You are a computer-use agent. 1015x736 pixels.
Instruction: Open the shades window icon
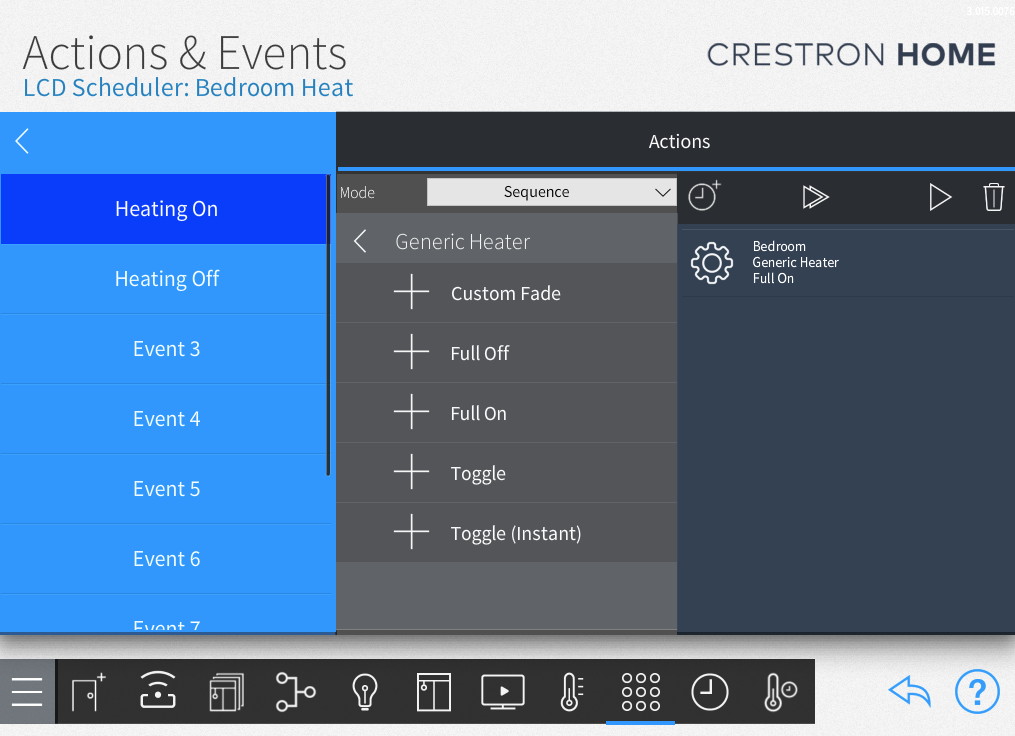[434, 691]
